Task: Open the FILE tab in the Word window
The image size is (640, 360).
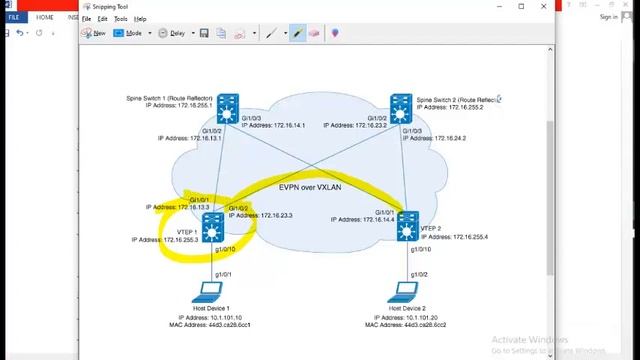Action: click(14, 18)
